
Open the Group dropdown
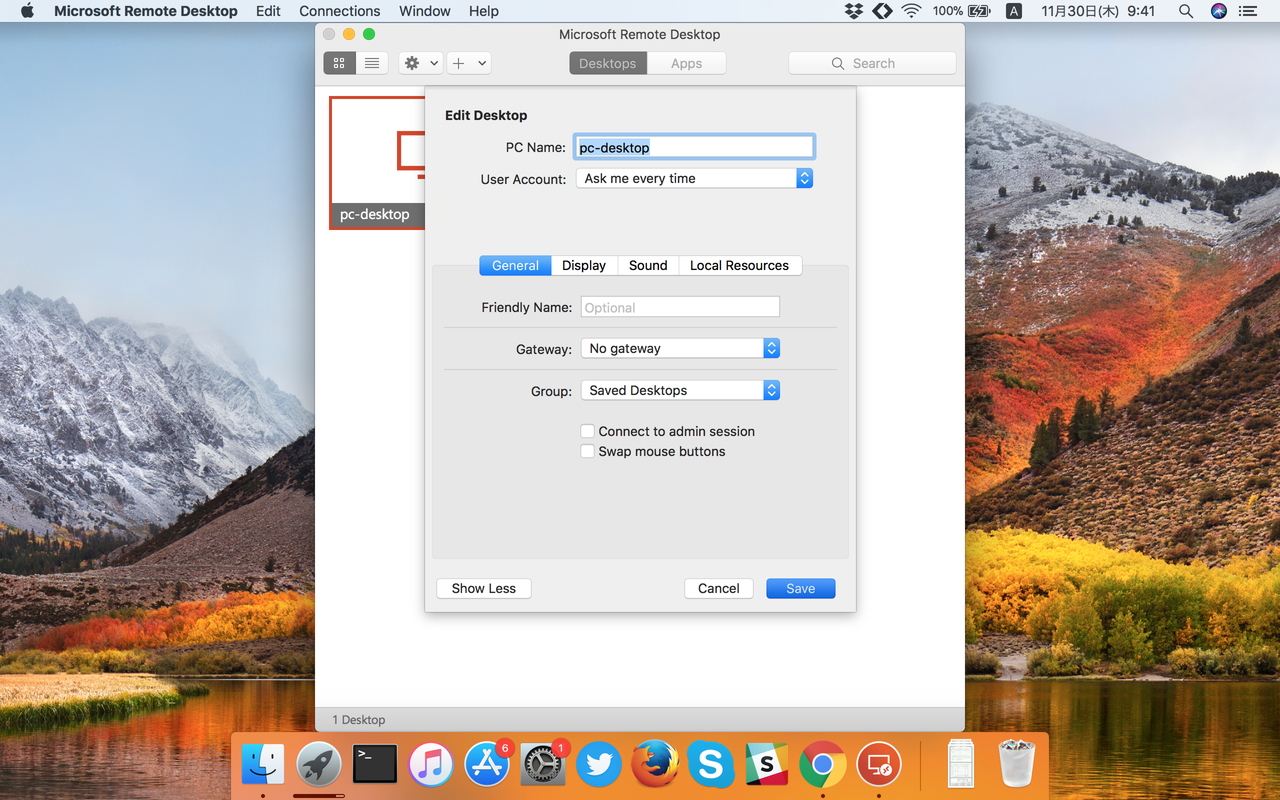click(680, 390)
